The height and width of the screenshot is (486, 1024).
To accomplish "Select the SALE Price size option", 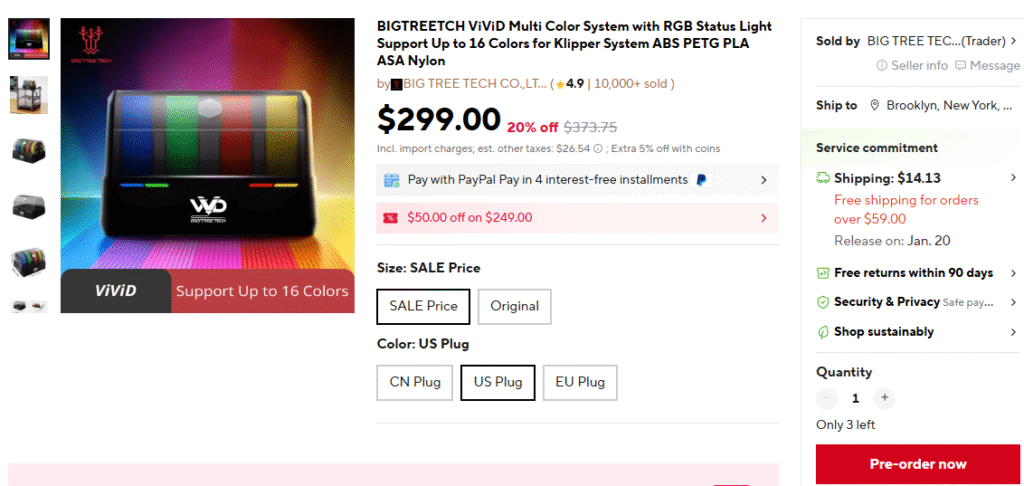I will pyautogui.click(x=423, y=306).
